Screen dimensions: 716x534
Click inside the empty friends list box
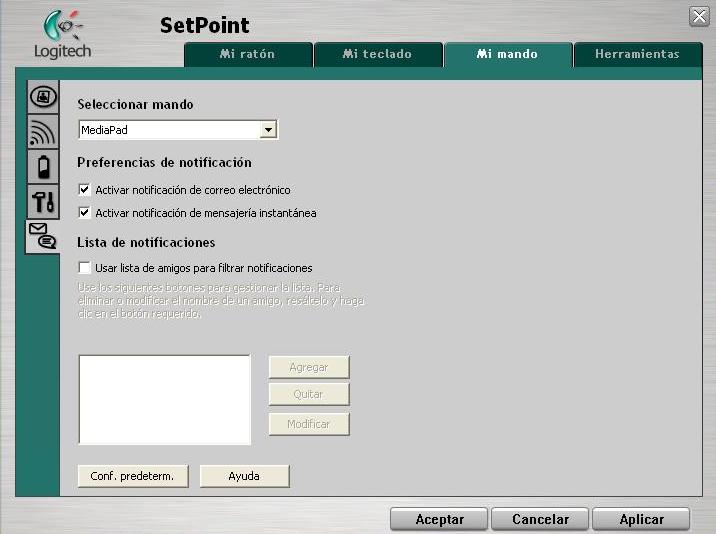[x=164, y=399]
